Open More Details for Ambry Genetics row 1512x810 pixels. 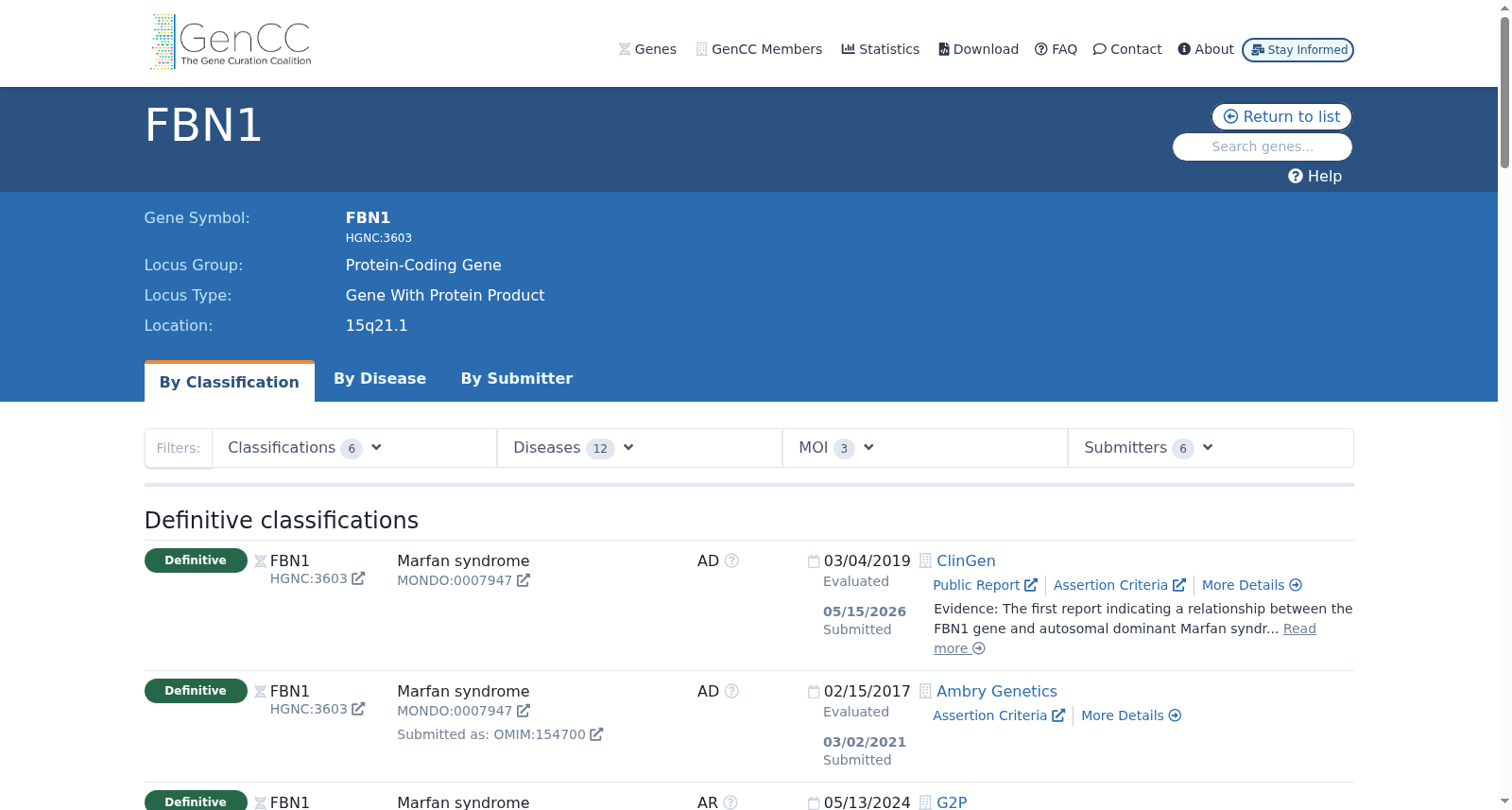pyautogui.click(x=1131, y=715)
